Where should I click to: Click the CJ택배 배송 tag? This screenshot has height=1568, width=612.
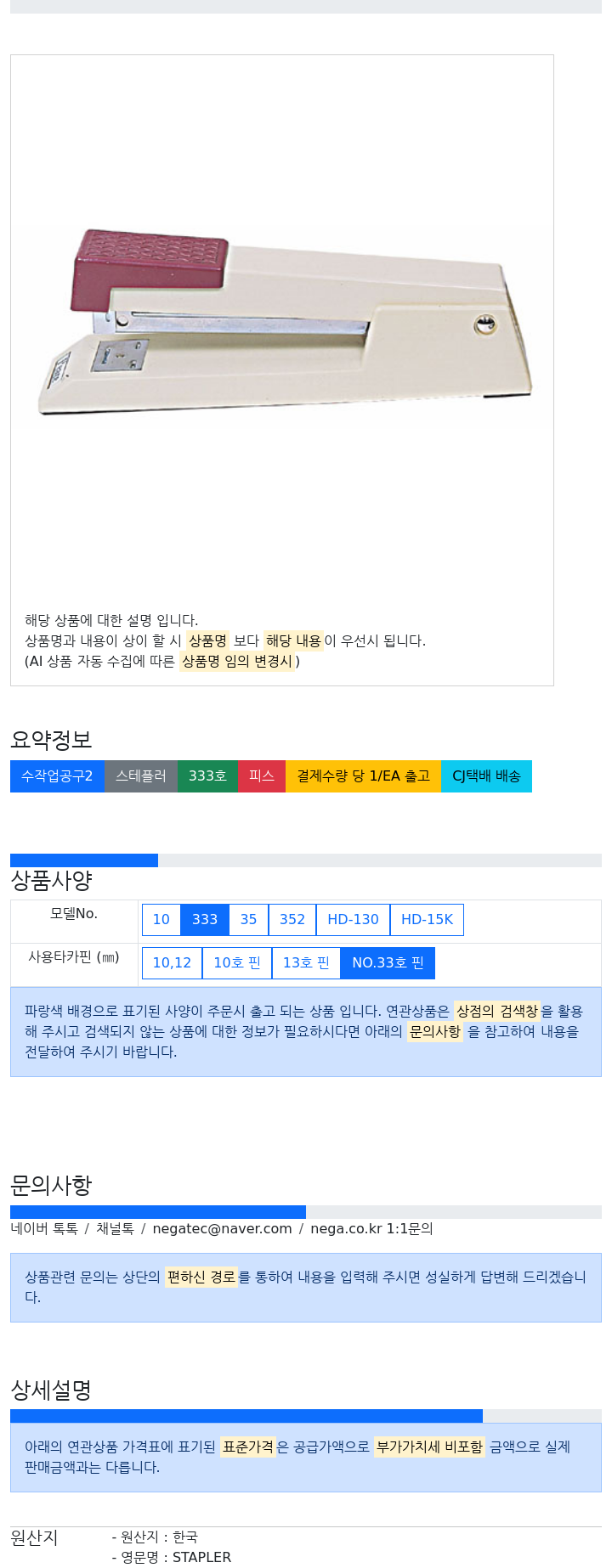coord(486,776)
